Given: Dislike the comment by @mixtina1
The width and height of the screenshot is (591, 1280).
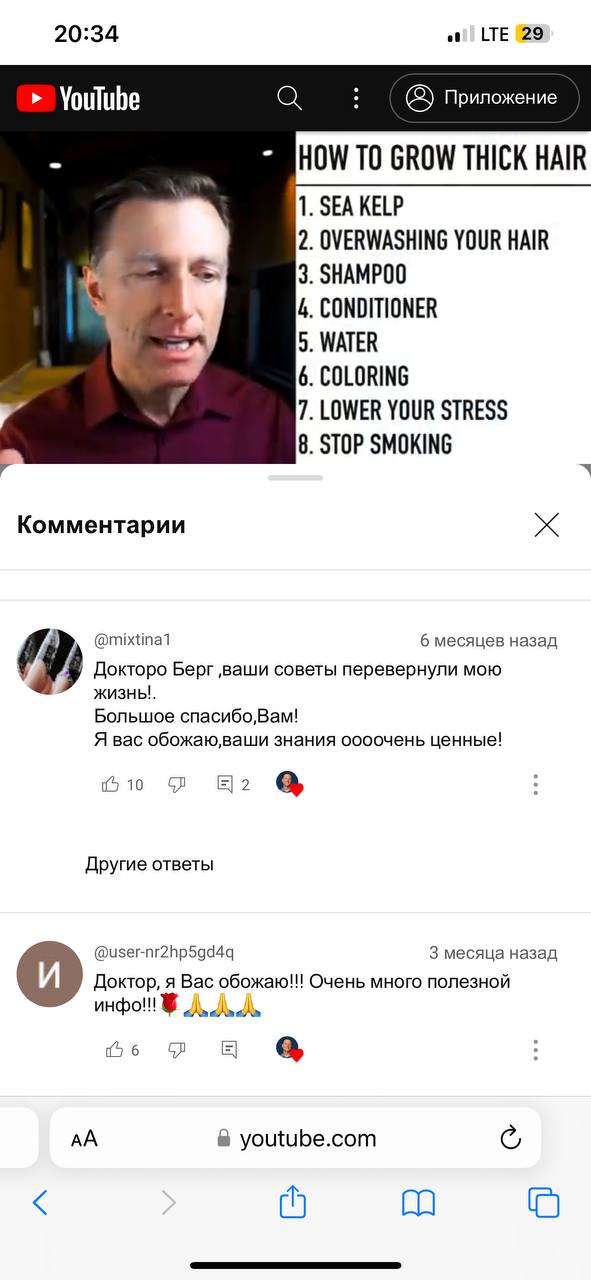Looking at the screenshot, I should (177, 785).
